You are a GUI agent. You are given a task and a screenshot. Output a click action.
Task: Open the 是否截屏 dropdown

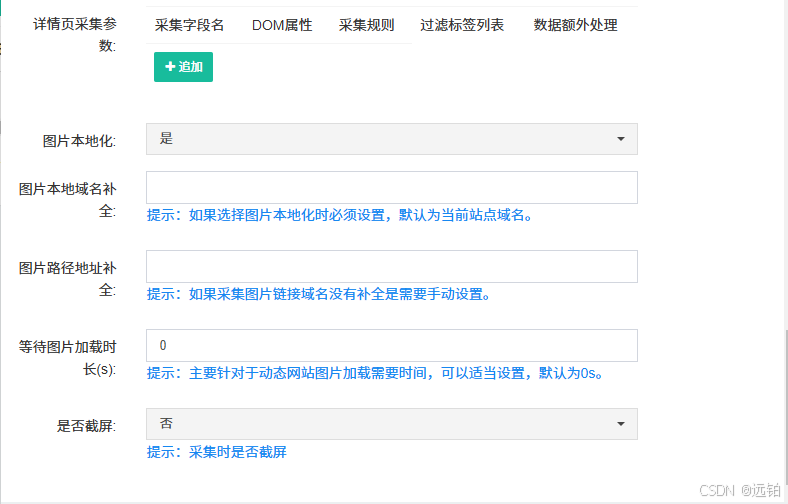[392, 424]
